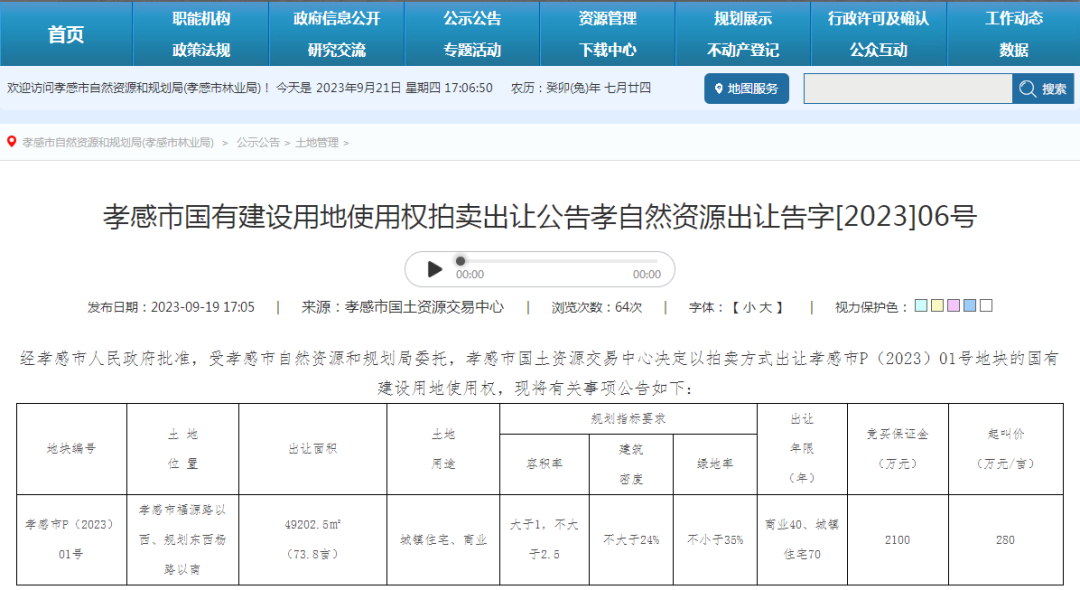Play the audio reading of the announcement
This screenshot has height=590, width=1080.
tap(434, 269)
